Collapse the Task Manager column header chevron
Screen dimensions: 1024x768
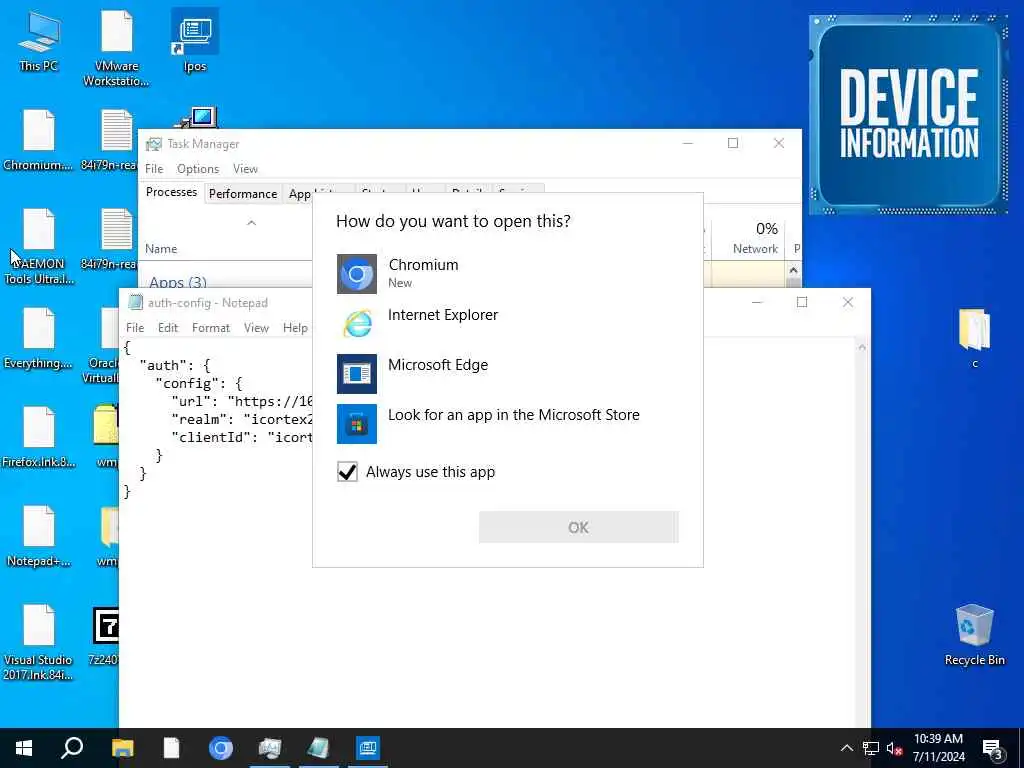251,223
